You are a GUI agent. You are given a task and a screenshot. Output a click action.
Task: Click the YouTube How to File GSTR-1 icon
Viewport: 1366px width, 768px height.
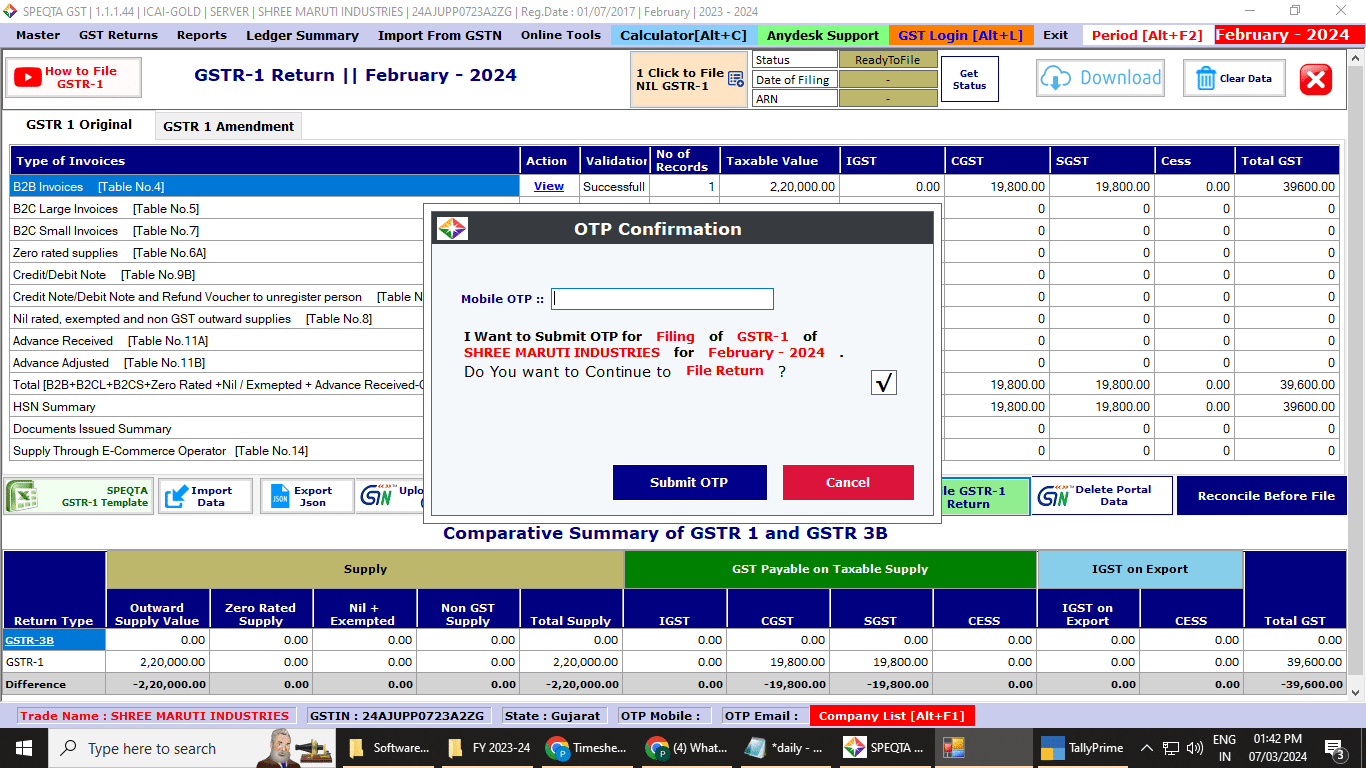coord(28,77)
